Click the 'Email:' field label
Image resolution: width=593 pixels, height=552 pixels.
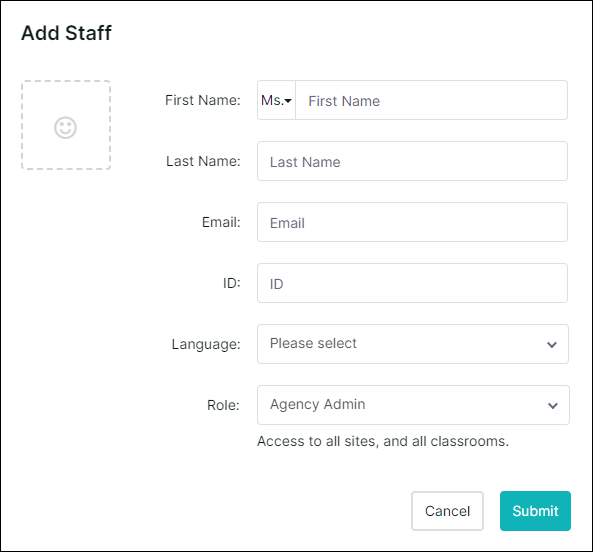[221, 222]
